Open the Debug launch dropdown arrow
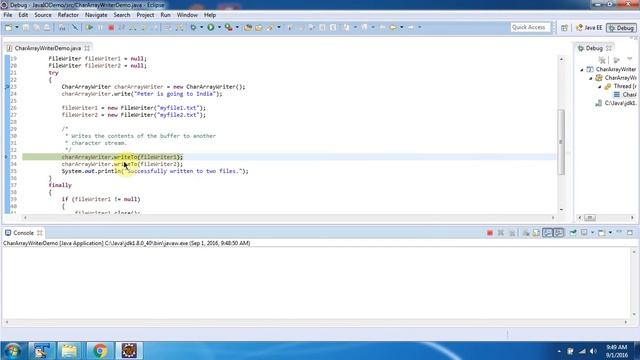 pos(202,27)
